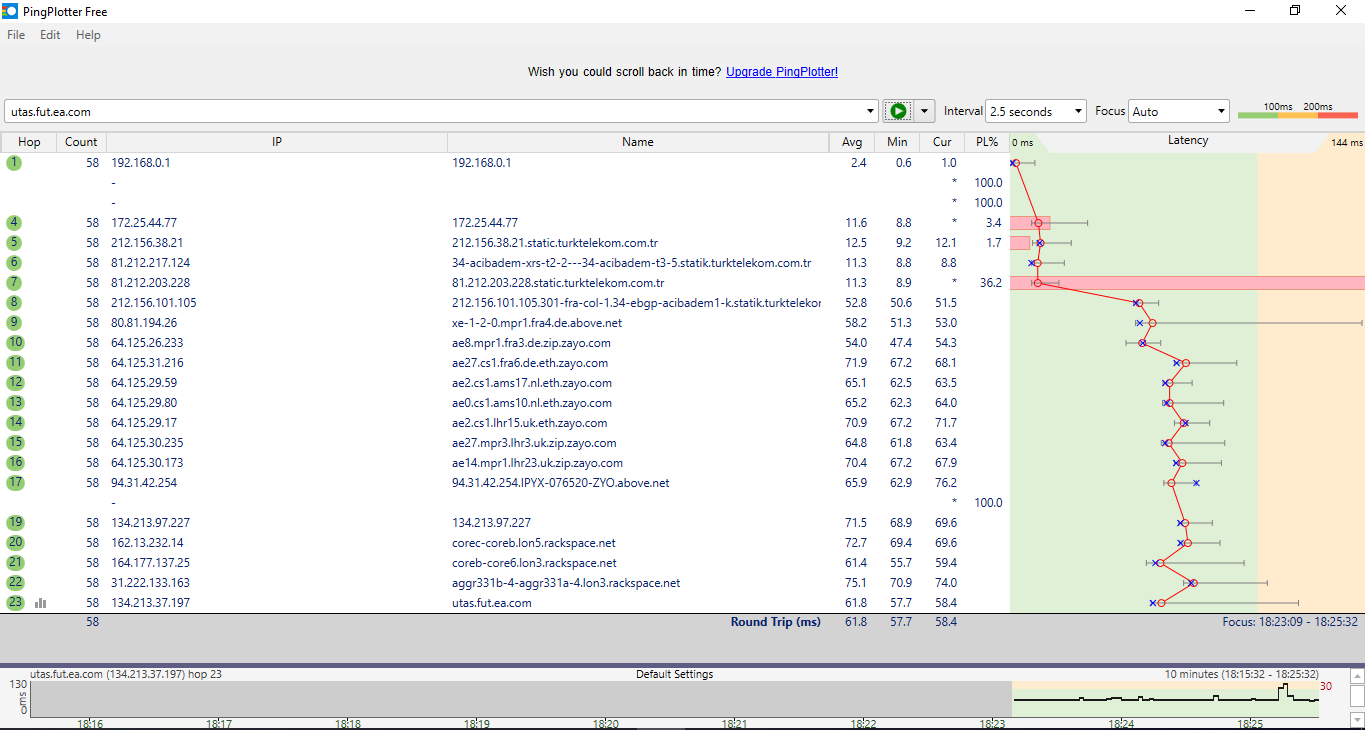1365x730 pixels.
Task: Select hop 14 green circle icon
Action: pos(14,423)
